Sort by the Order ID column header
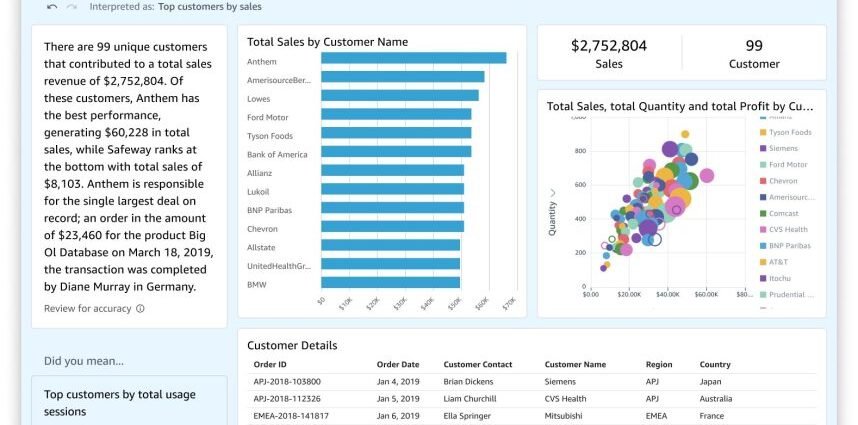This screenshot has width=858, height=425. [x=270, y=364]
